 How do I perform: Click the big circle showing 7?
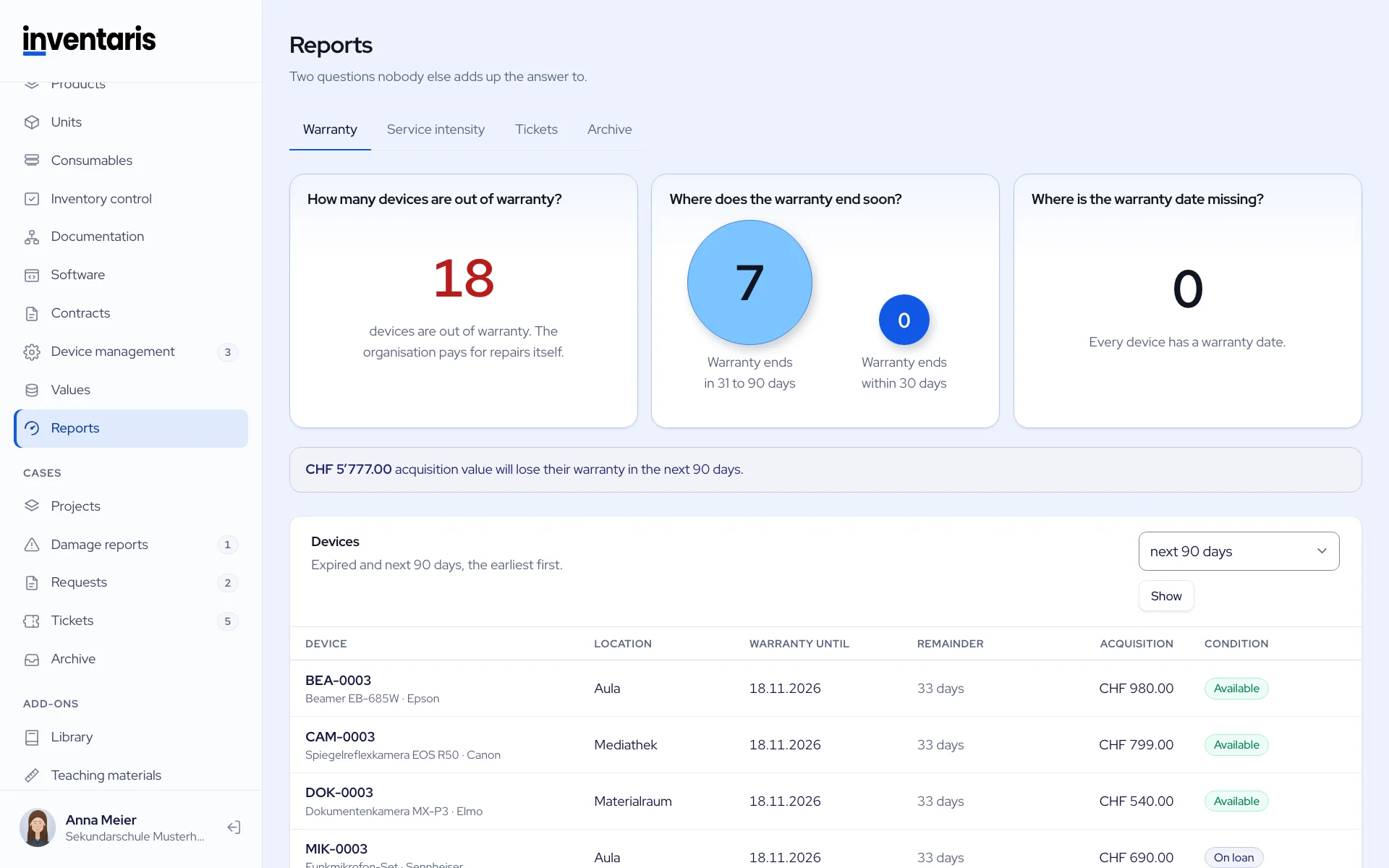749,282
